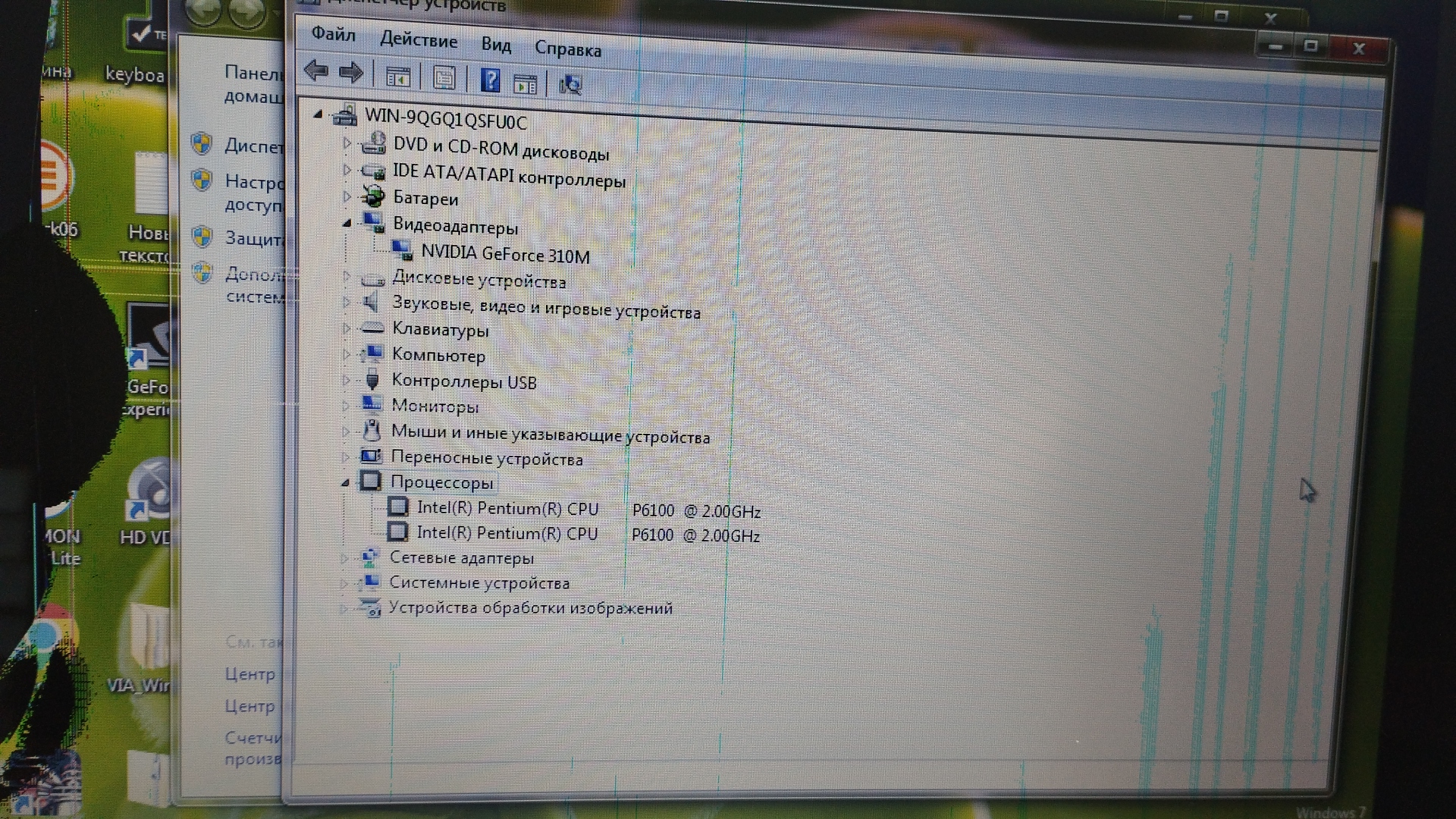Select the Батареи category icon
The height and width of the screenshot is (819, 1456).
click(x=372, y=196)
